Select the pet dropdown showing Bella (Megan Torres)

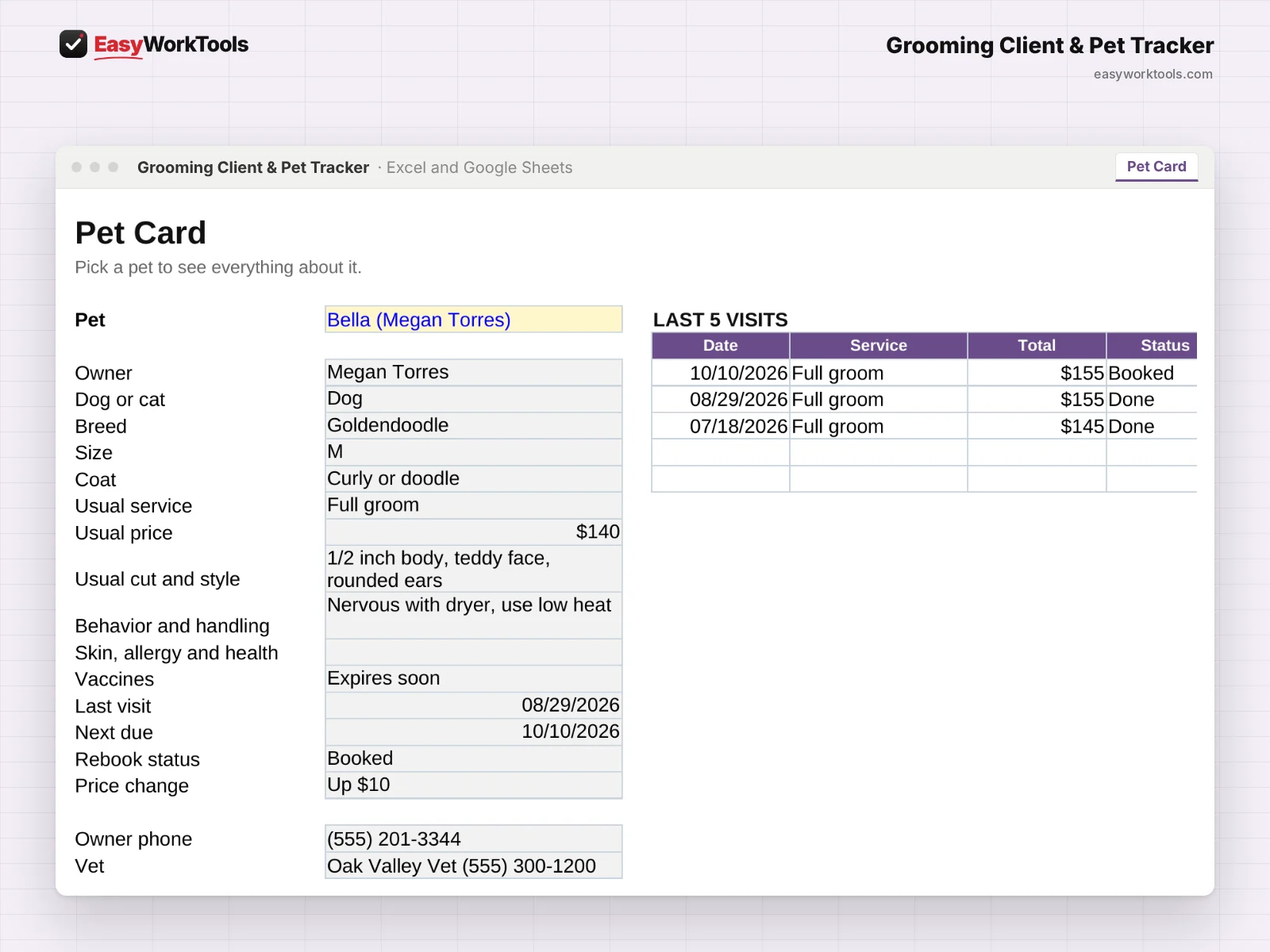click(474, 320)
